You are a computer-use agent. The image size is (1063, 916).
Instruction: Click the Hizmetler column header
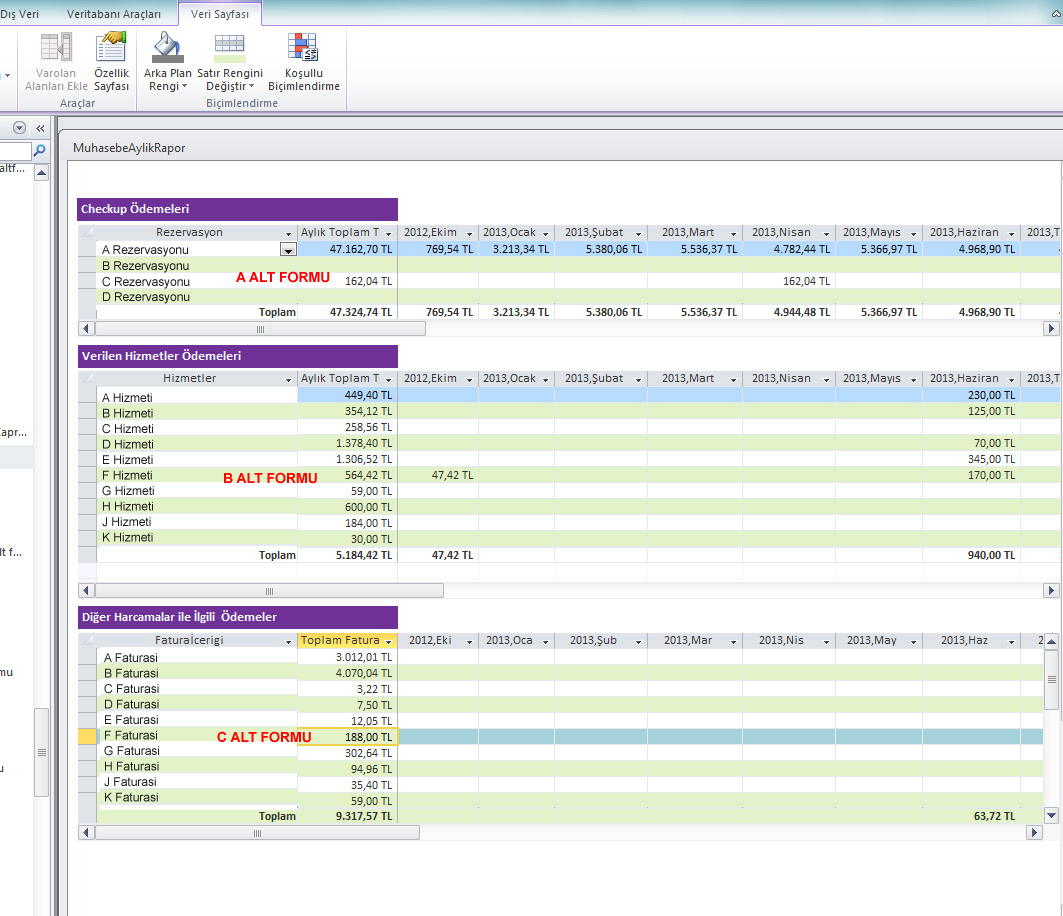(189, 379)
